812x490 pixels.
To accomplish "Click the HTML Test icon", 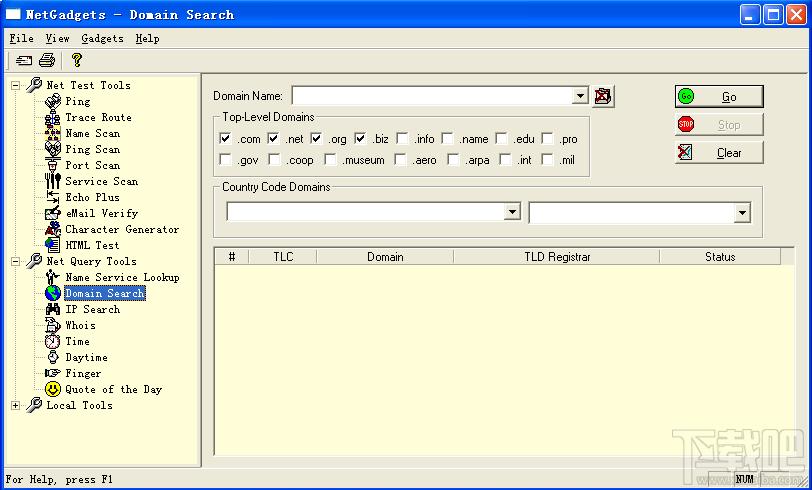I will point(53,246).
